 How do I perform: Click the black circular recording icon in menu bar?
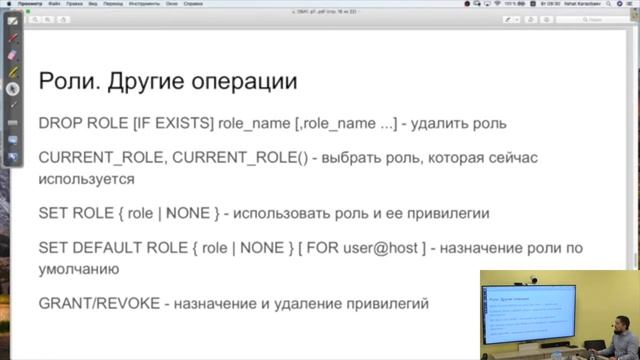(x=467, y=4)
